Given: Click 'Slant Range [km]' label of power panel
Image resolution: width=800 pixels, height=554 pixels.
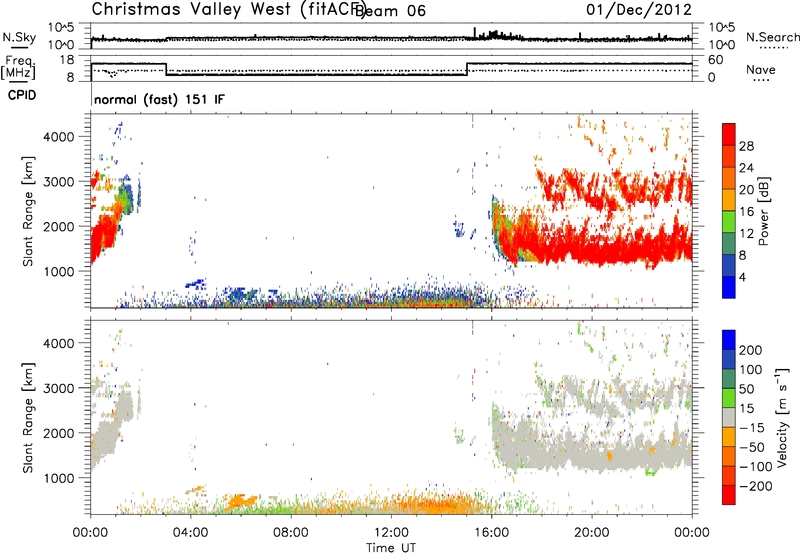Looking at the screenshot, I should [28, 211].
